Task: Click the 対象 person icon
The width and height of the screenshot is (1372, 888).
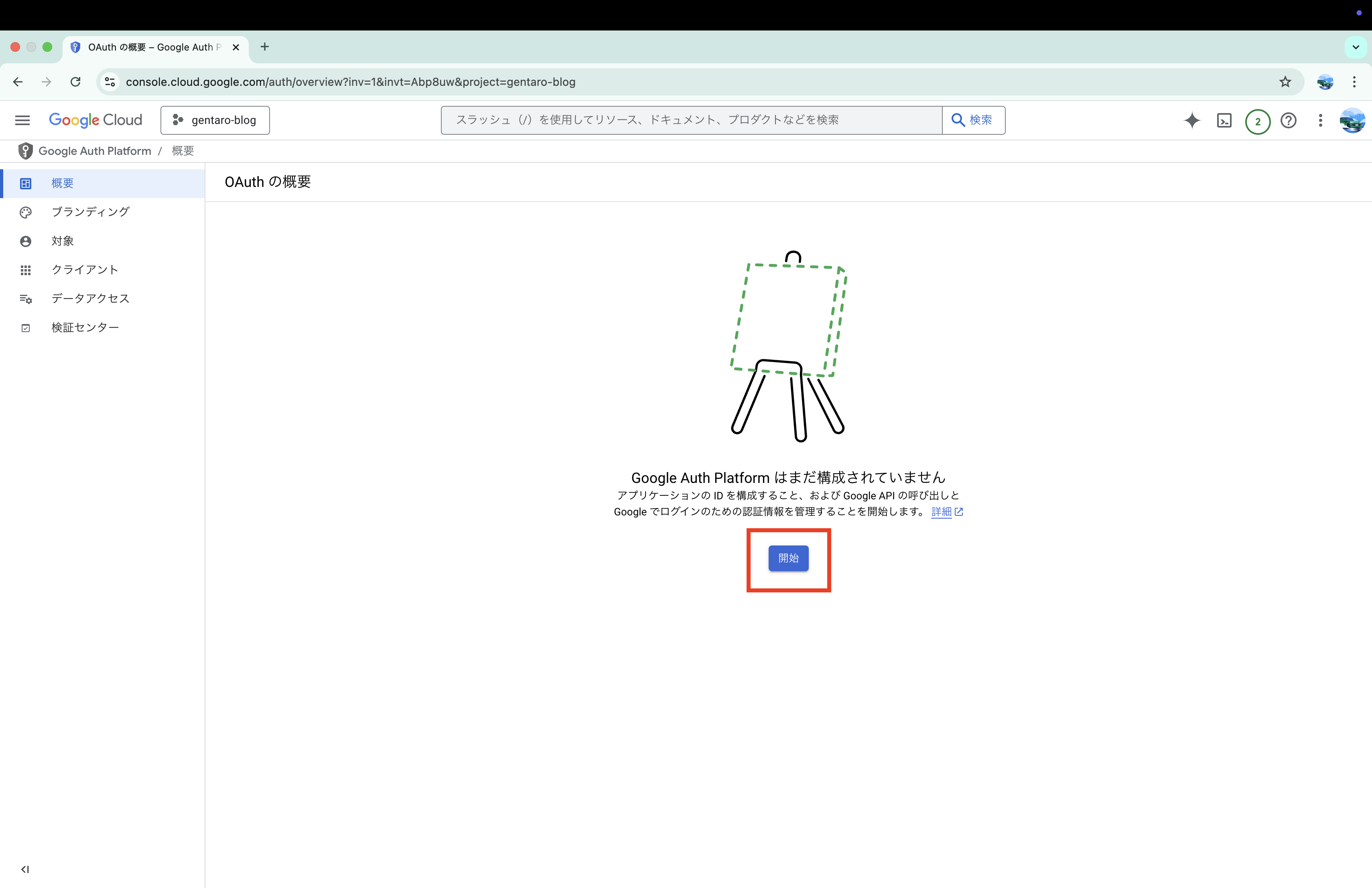Action: (x=25, y=241)
